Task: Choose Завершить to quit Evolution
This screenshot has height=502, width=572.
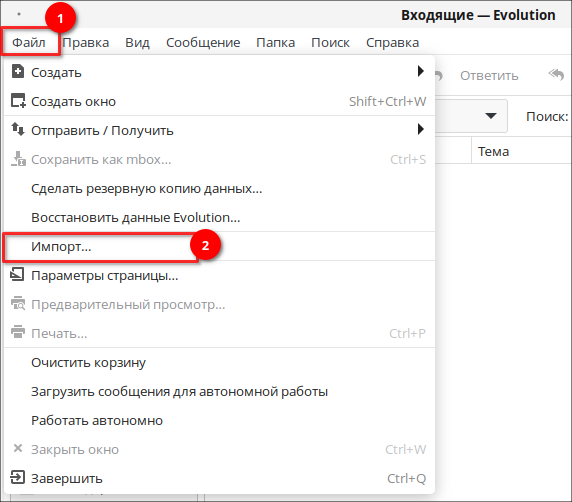Action: 219,479
